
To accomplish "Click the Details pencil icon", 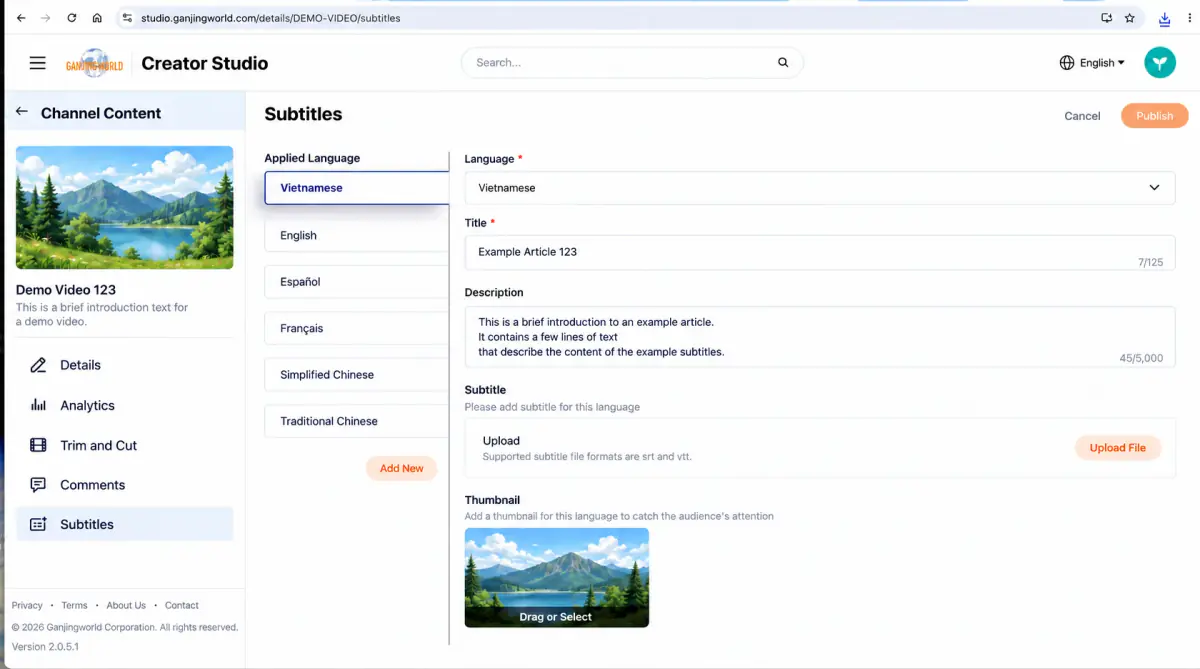I will pyautogui.click(x=38, y=365).
